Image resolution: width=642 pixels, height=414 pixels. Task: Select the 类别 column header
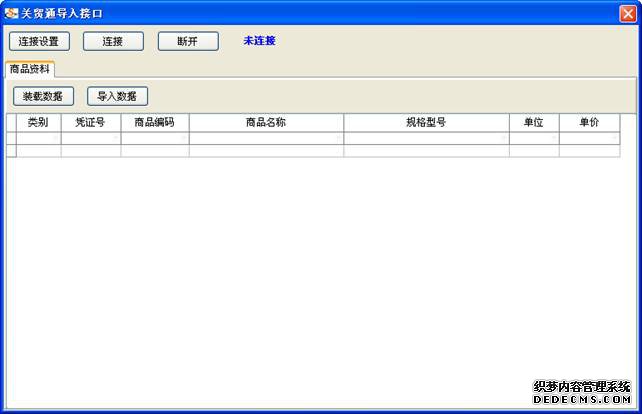coord(38,122)
